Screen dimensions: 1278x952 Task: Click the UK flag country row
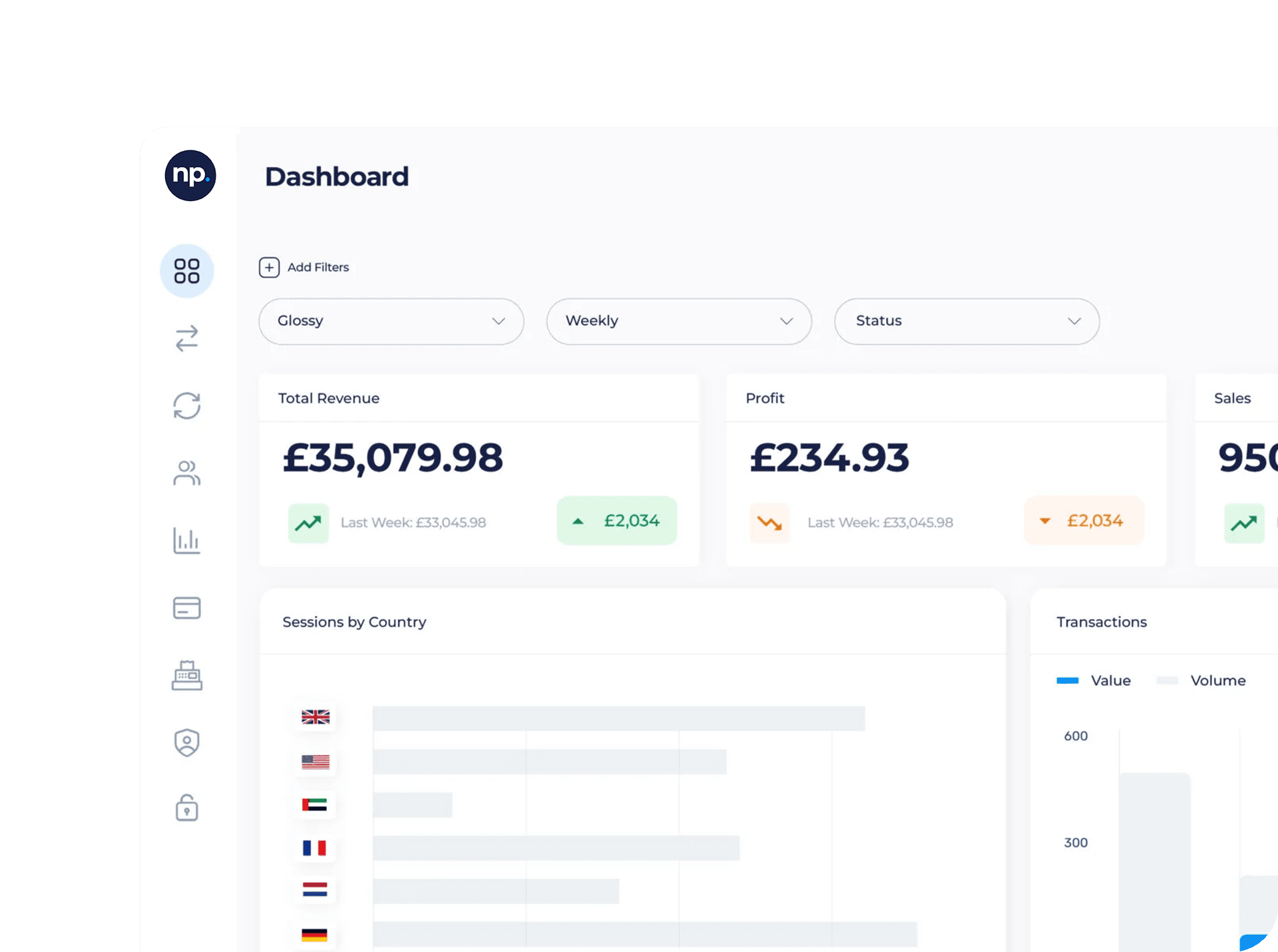point(316,717)
